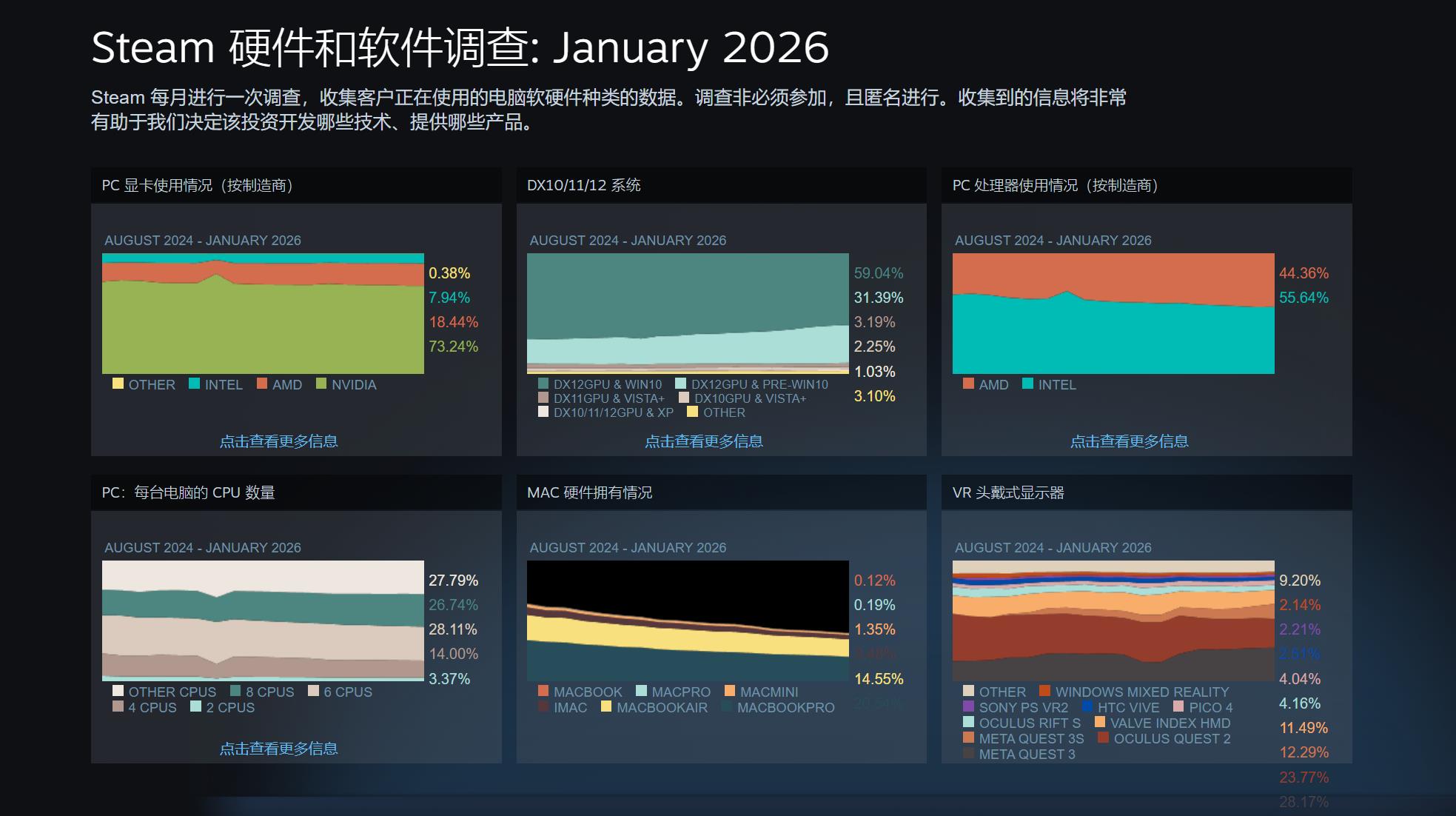Click the Mac hardware area chart
The image size is (1456, 816).
click(x=688, y=621)
